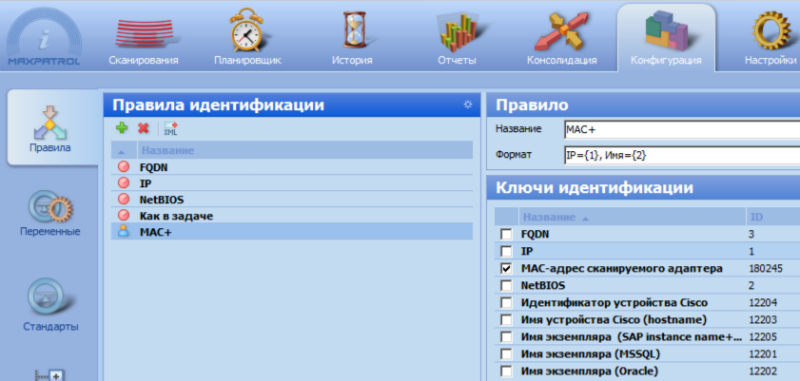Click ID value 12203
The height and width of the screenshot is (381, 800).
(x=763, y=320)
